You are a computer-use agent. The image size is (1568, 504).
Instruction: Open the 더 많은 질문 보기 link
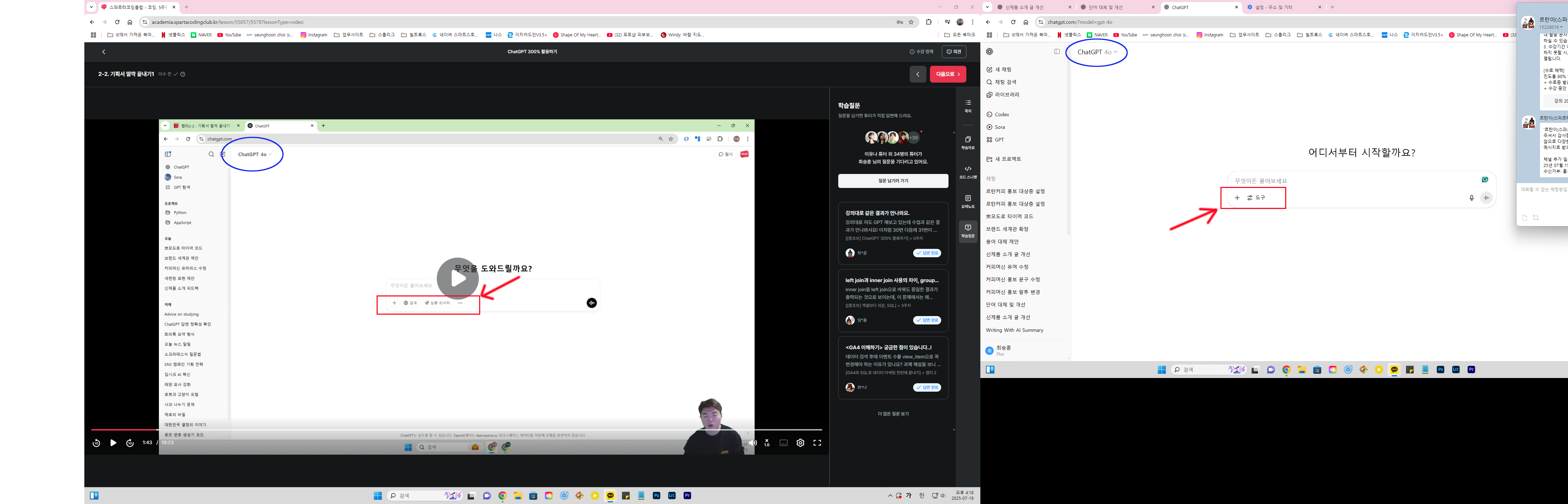893,414
